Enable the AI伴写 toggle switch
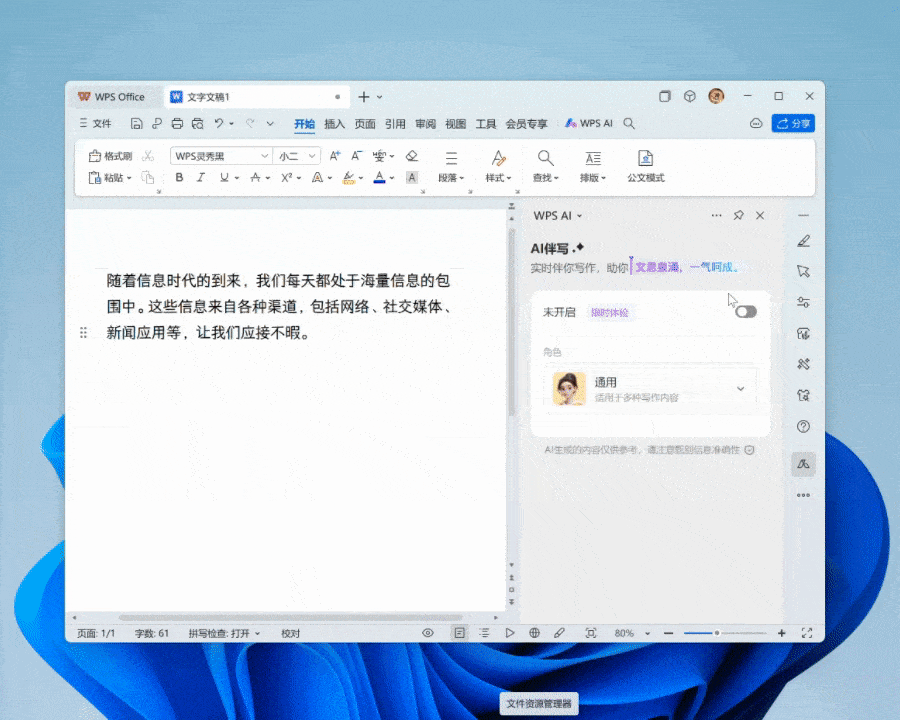Screen dimensions: 900x720 pyautogui.click(x=746, y=312)
